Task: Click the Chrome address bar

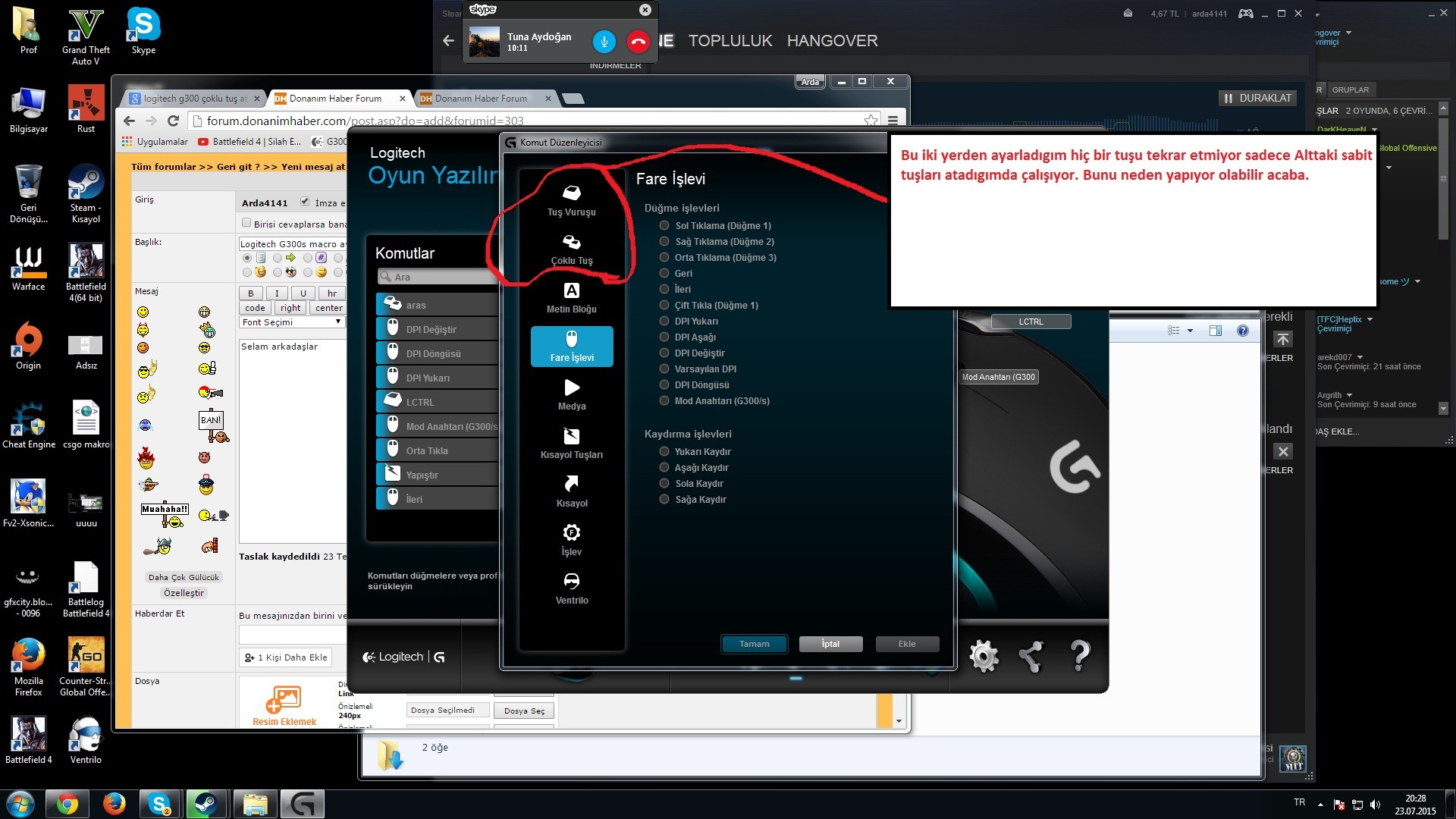Action: 531,121
